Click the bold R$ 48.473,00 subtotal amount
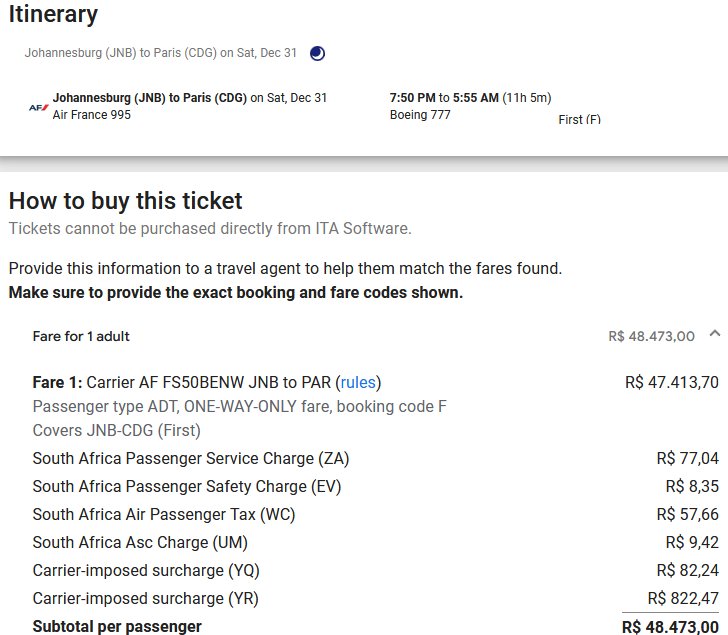The width and height of the screenshot is (728, 635). pos(670,627)
